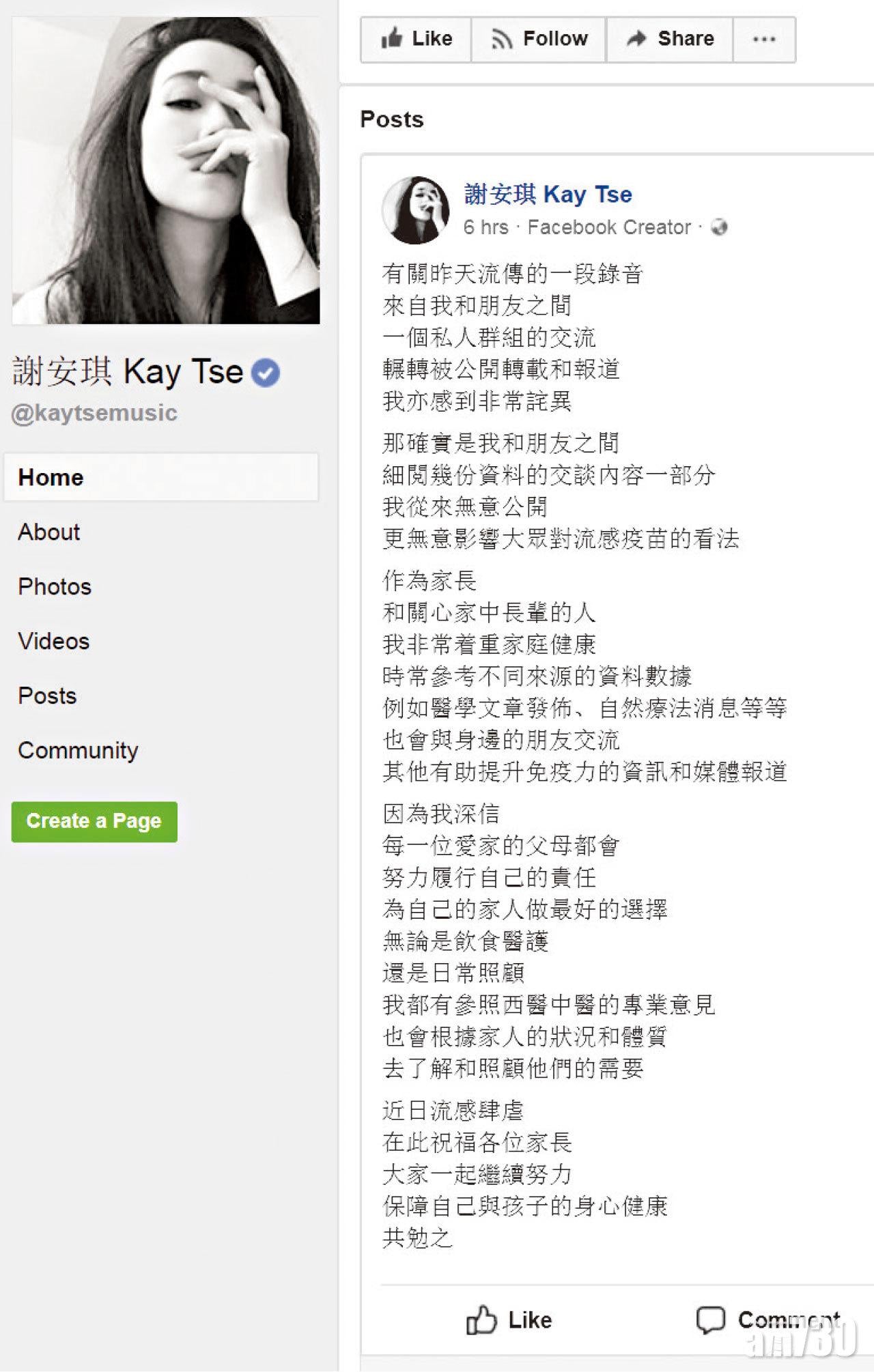The width and height of the screenshot is (874, 1372).
Task: Select Posts in the sidebar
Action: (x=47, y=696)
